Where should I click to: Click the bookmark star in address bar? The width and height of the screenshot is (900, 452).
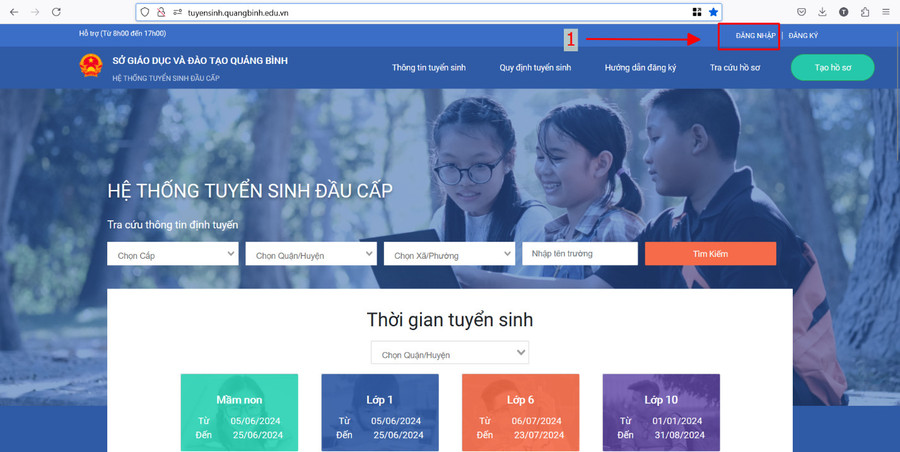tap(713, 12)
